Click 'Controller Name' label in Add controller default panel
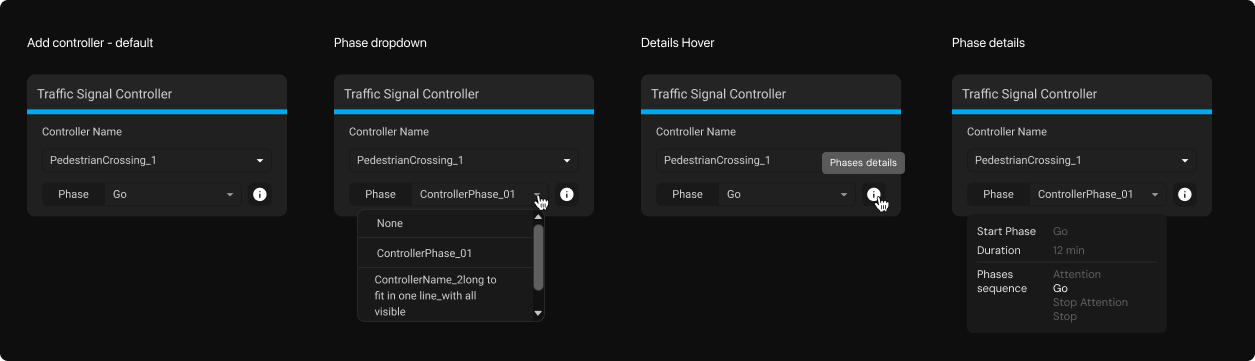Screen dimensions: 1255x361 coord(82,132)
